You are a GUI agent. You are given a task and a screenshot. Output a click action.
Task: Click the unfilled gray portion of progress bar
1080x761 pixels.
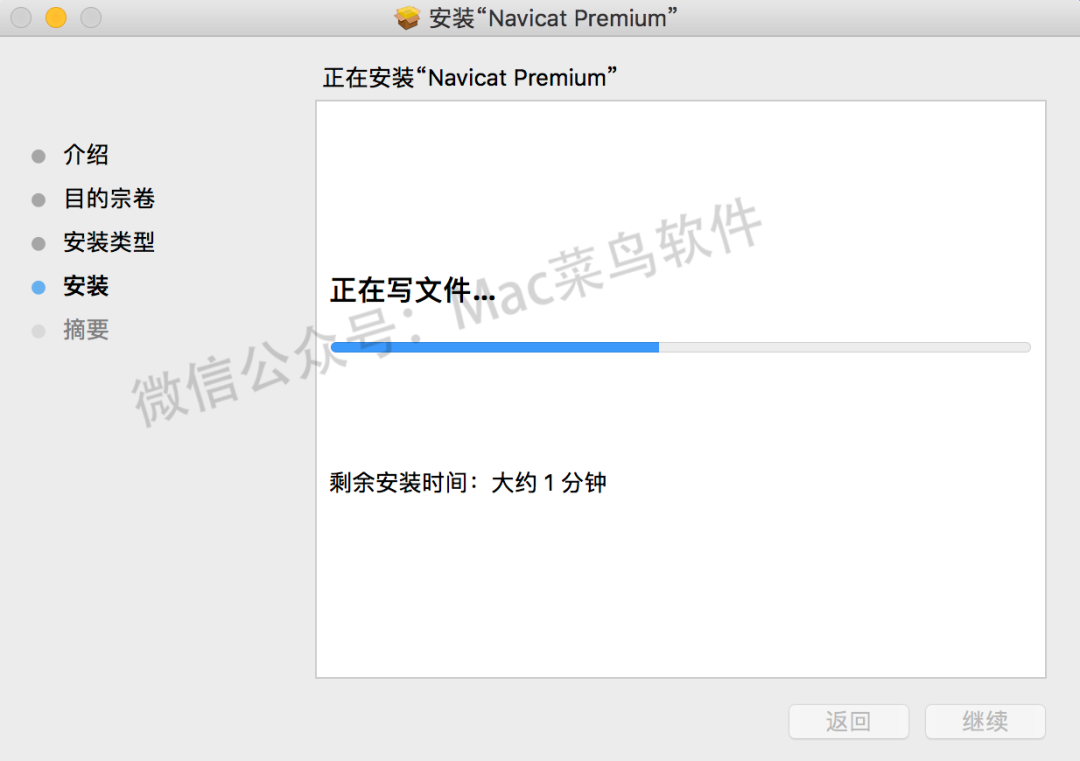pos(845,347)
